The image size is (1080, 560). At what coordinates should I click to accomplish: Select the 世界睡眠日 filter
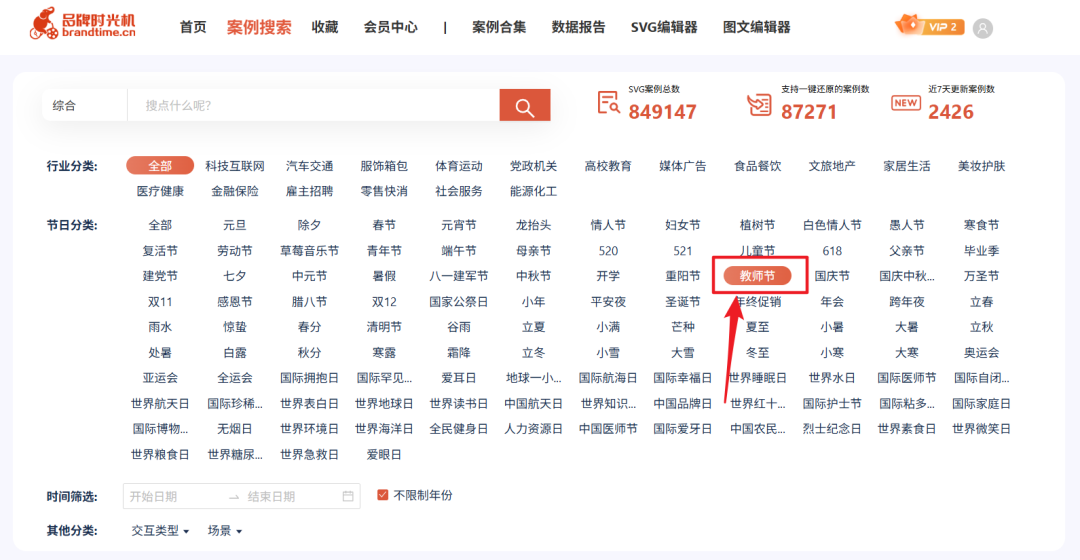tap(758, 378)
